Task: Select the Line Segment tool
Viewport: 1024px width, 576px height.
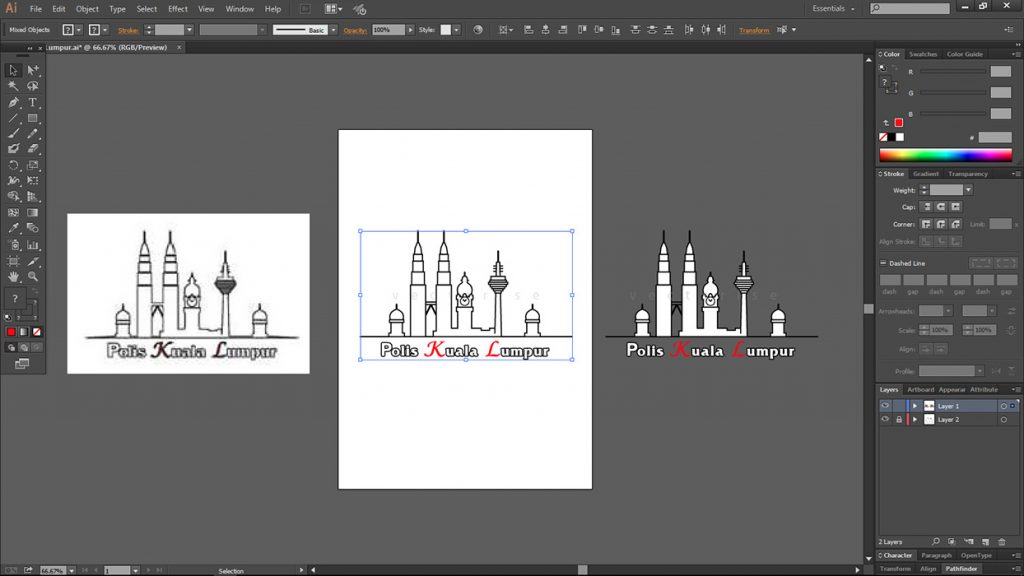Action: [x=13, y=118]
